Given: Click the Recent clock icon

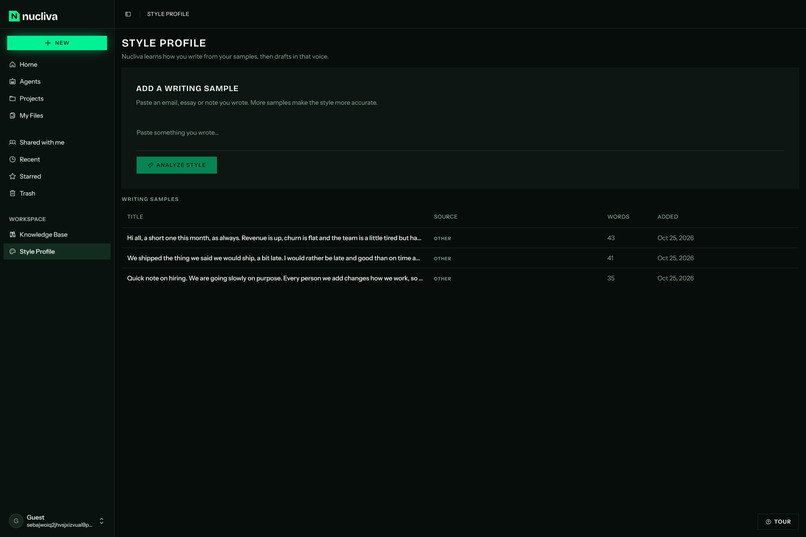Looking at the screenshot, I should pos(12,159).
